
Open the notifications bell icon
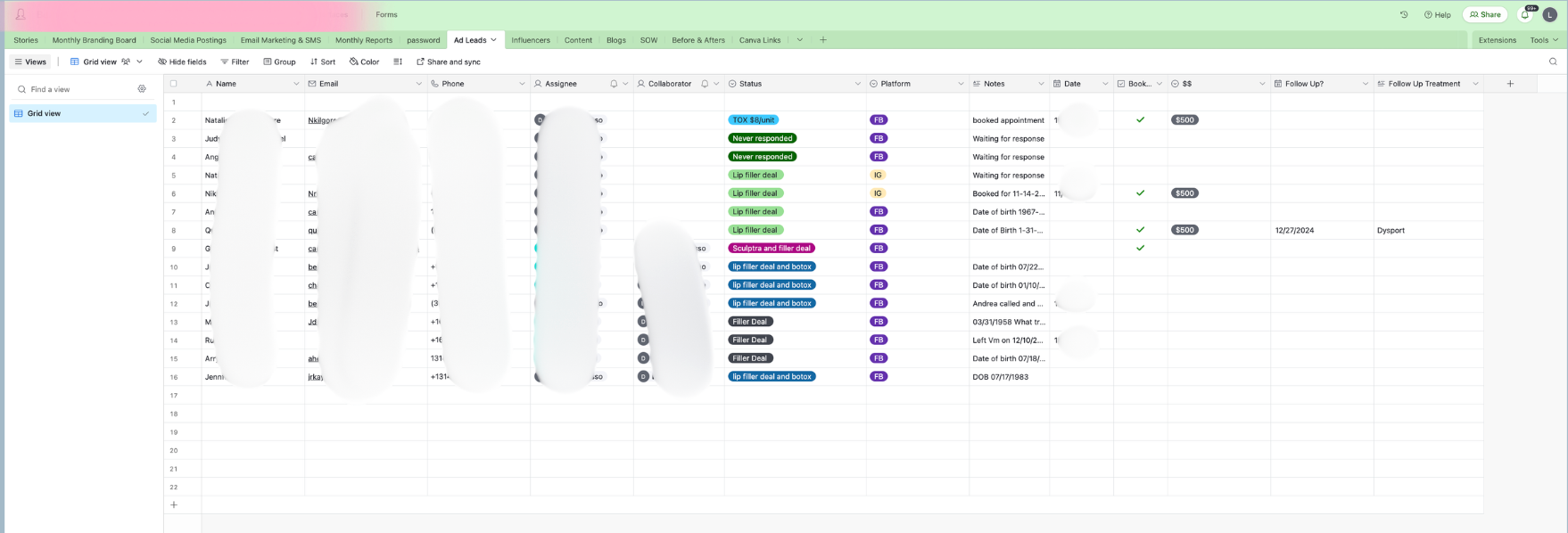(1525, 15)
